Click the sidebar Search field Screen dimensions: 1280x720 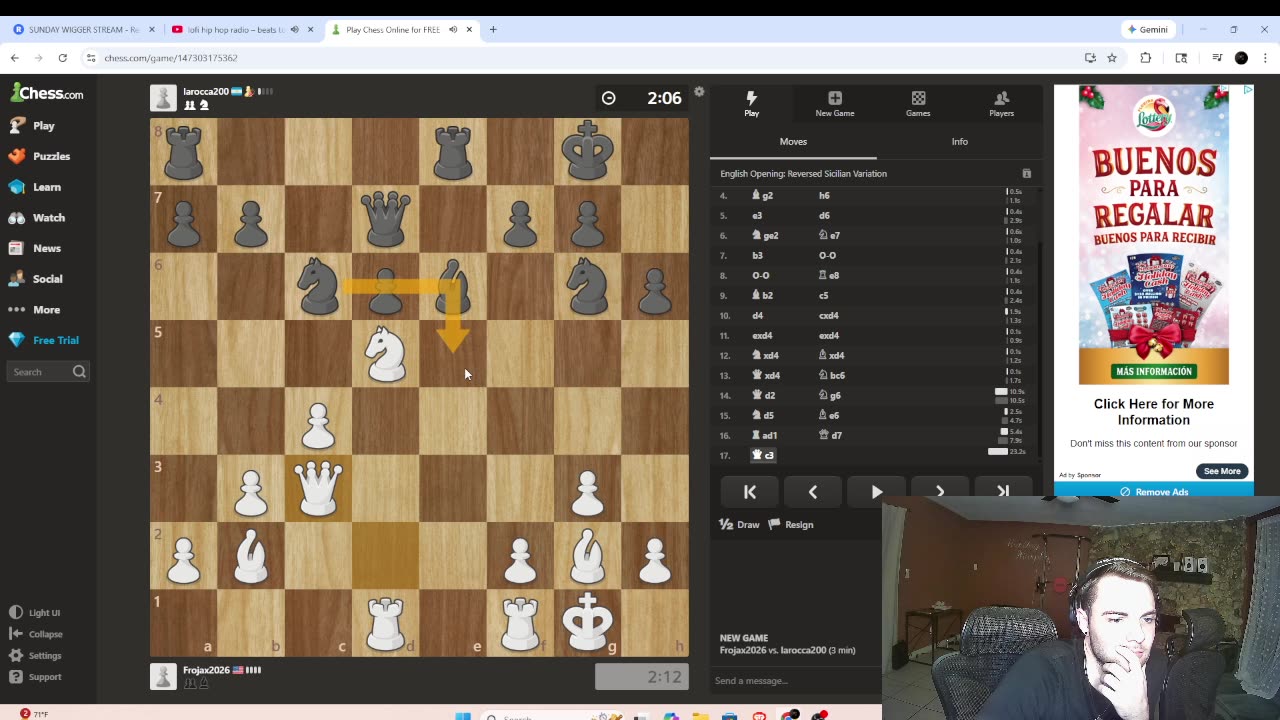point(48,372)
